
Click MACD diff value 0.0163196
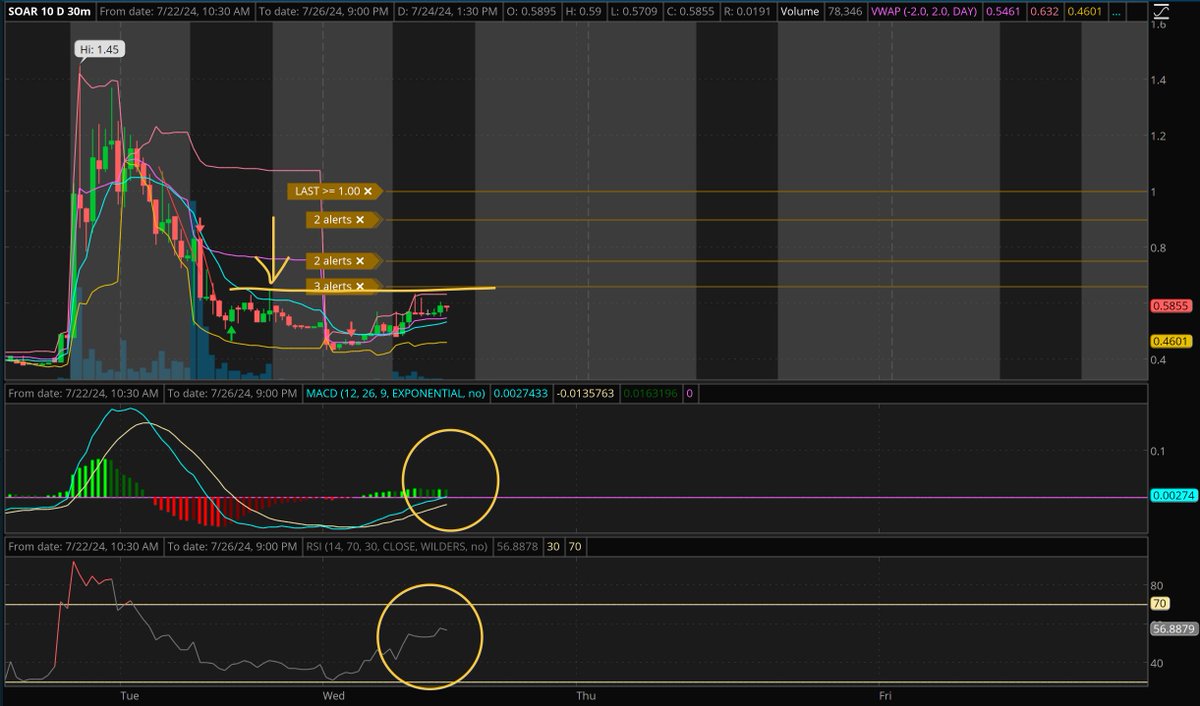650,393
